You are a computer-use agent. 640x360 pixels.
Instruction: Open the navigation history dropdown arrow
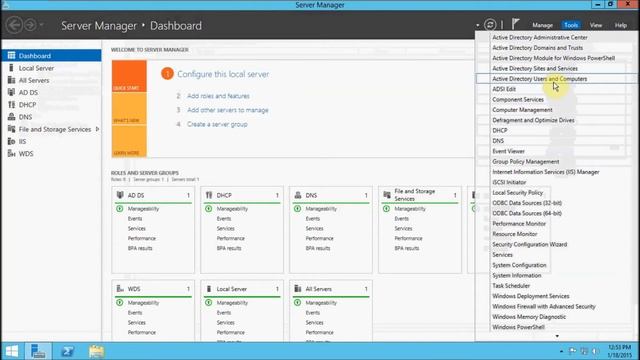point(42,25)
